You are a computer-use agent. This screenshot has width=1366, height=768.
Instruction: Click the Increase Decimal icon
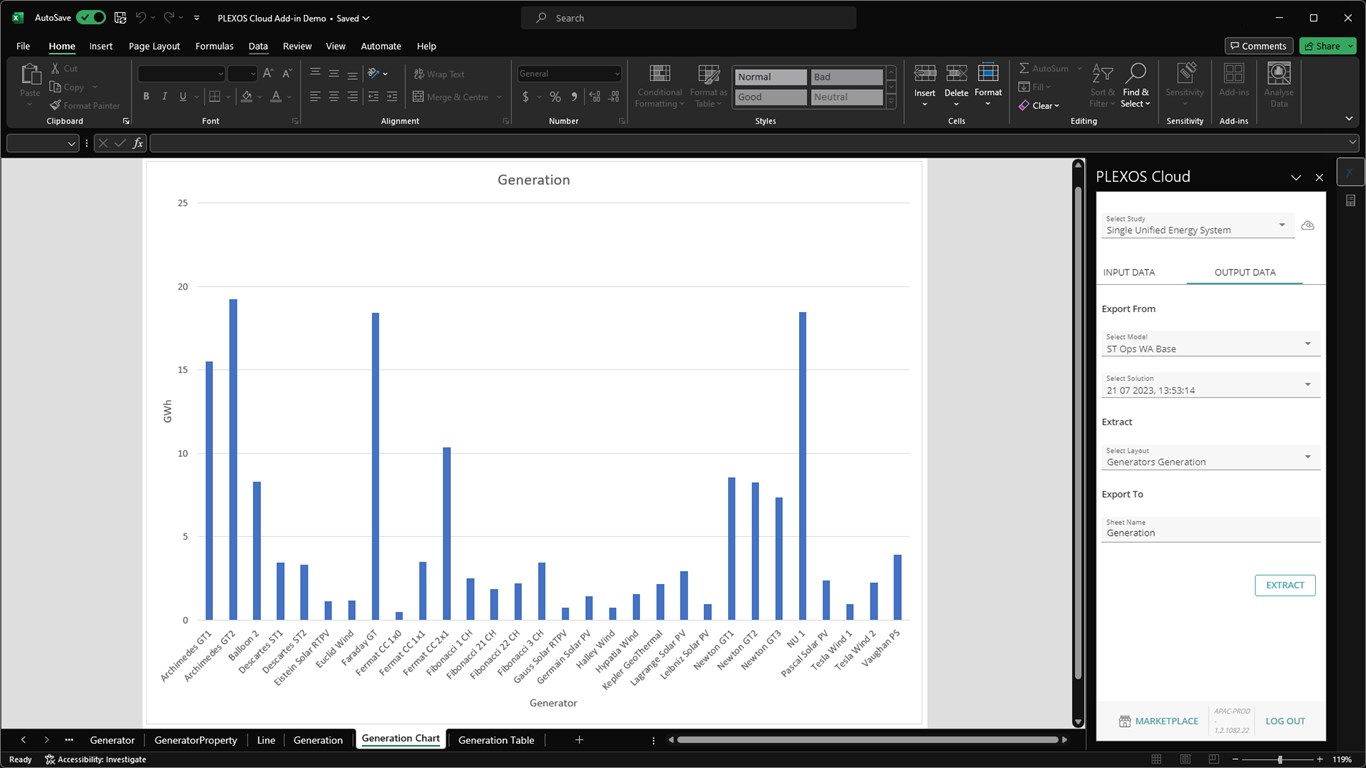tap(595, 97)
